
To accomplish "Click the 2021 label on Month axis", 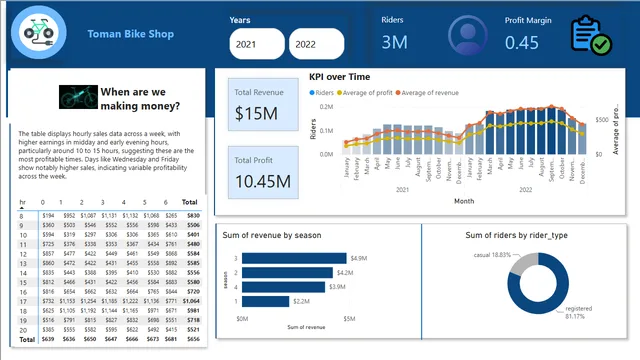I will click(x=402, y=190).
